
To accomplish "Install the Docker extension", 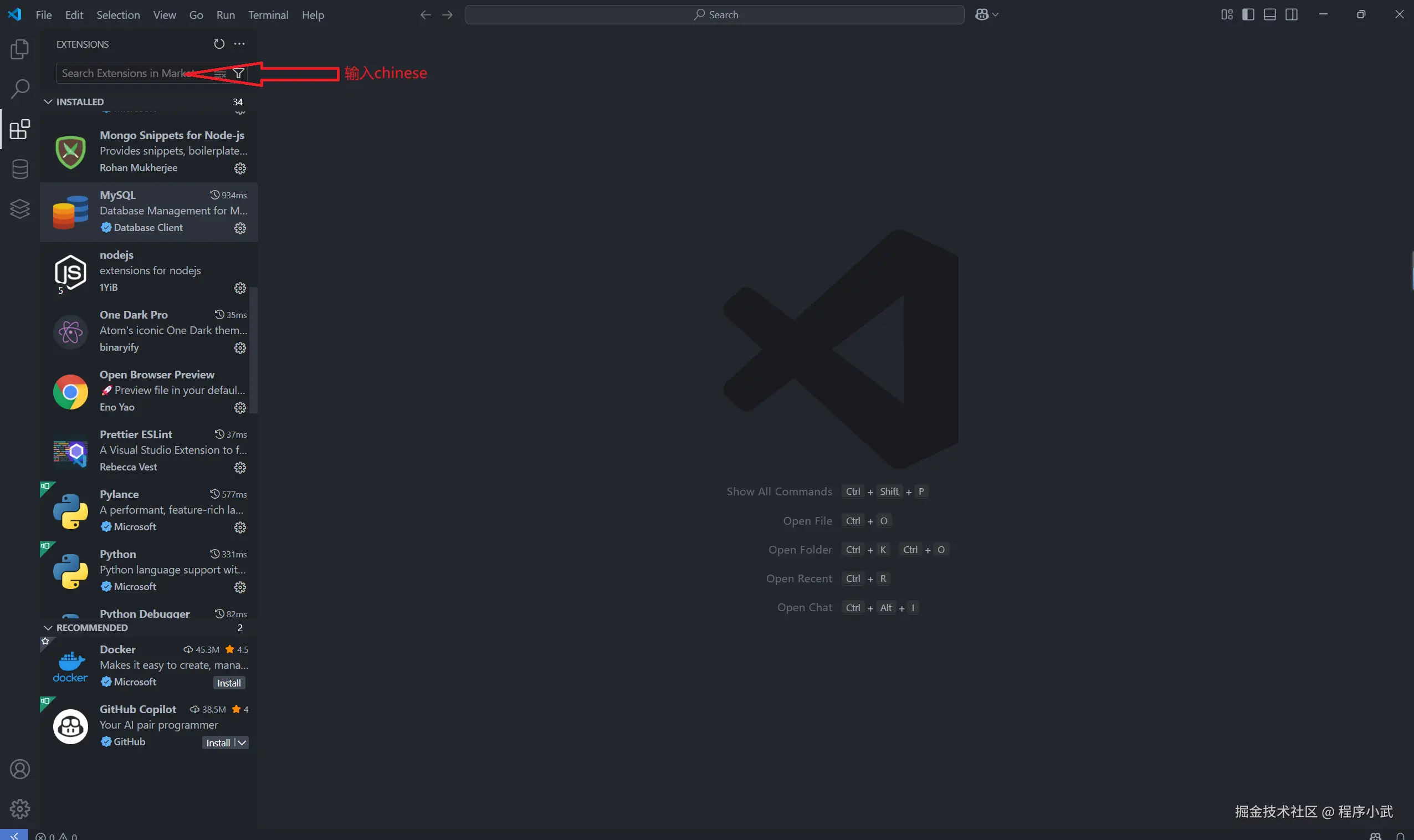I will click(x=229, y=683).
